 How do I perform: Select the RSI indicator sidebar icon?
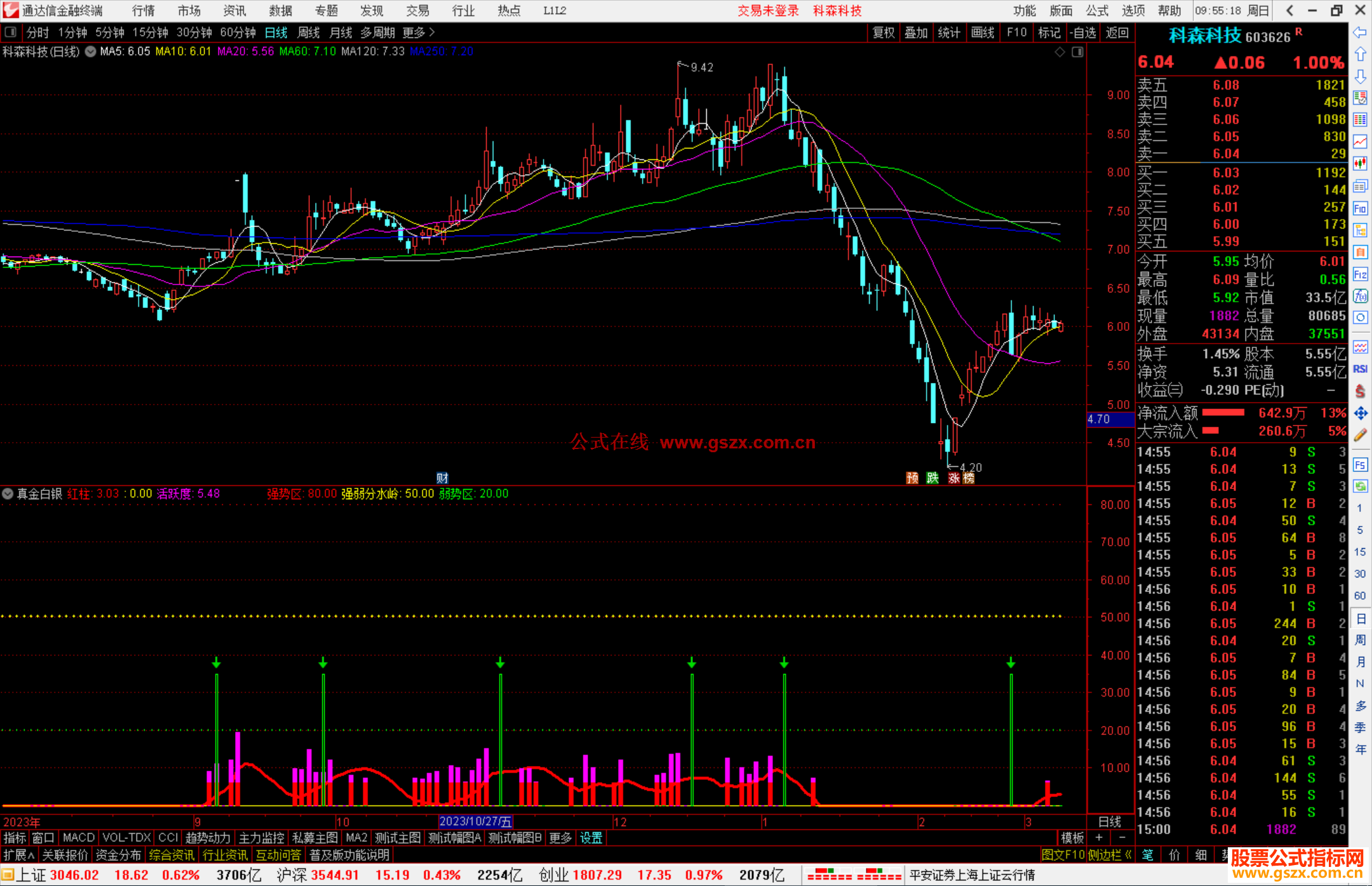coord(1360,369)
